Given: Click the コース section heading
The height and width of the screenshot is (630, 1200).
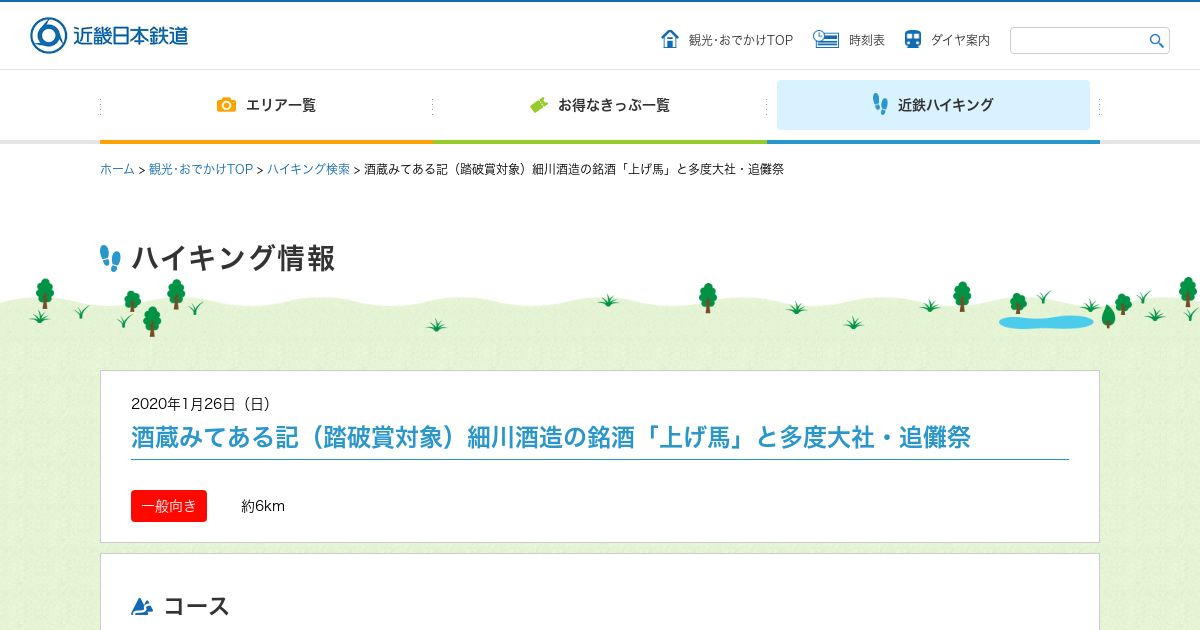Looking at the screenshot, I should click(x=196, y=606).
